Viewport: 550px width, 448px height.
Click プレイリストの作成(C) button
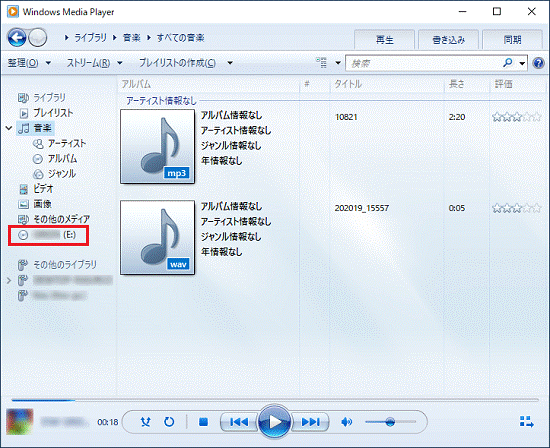pyautogui.click(x=177, y=63)
